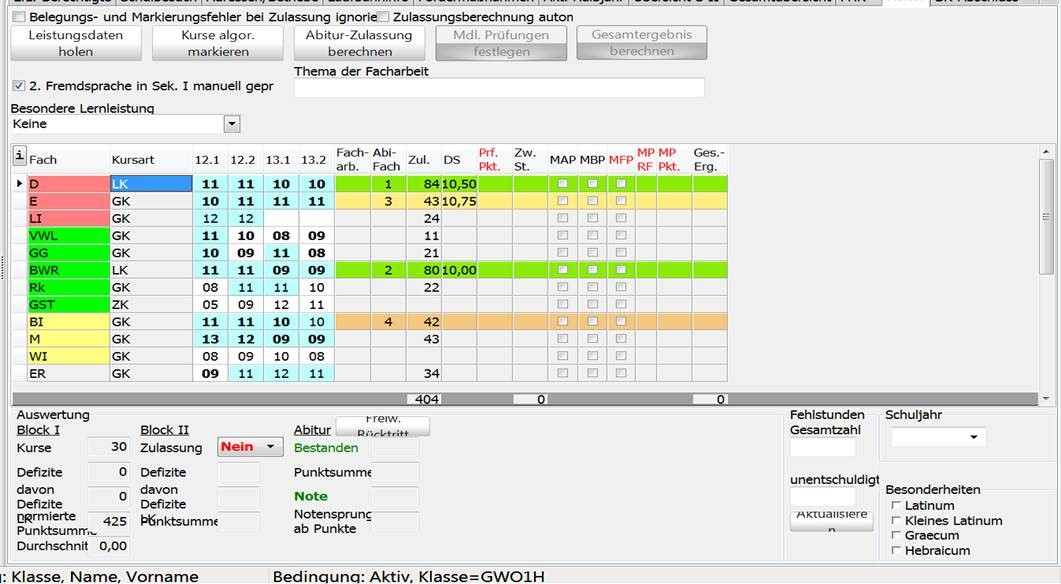The height and width of the screenshot is (584, 1061).
Task: Click the table's vertical scrollbar thumb
Action: 1046,217
